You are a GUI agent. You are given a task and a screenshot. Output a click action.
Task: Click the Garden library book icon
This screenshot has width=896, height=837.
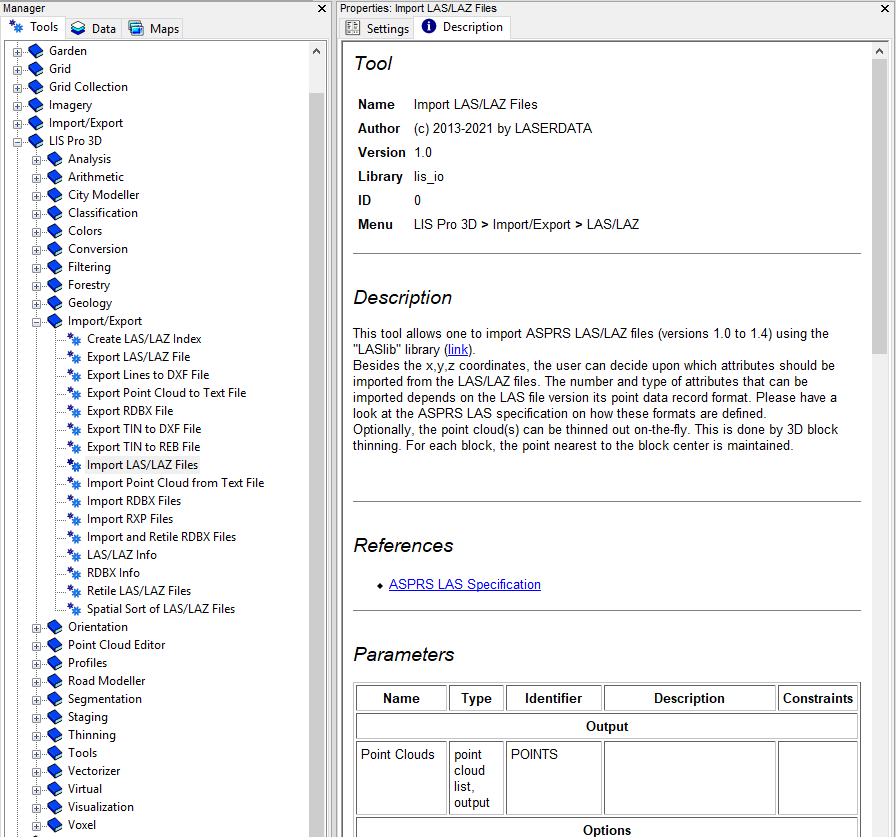[x=36, y=51]
